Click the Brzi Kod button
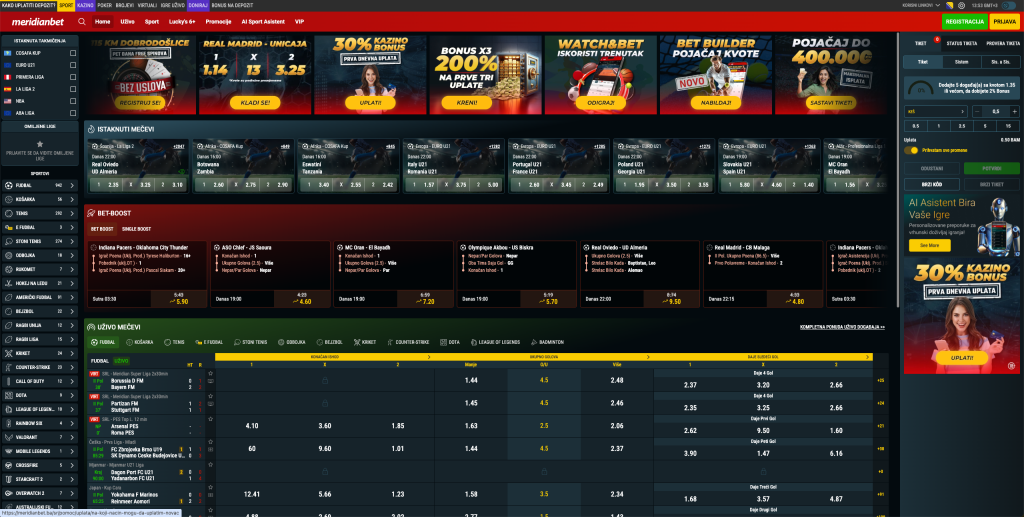The width and height of the screenshot is (1024, 517). click(x=932, y=184)
